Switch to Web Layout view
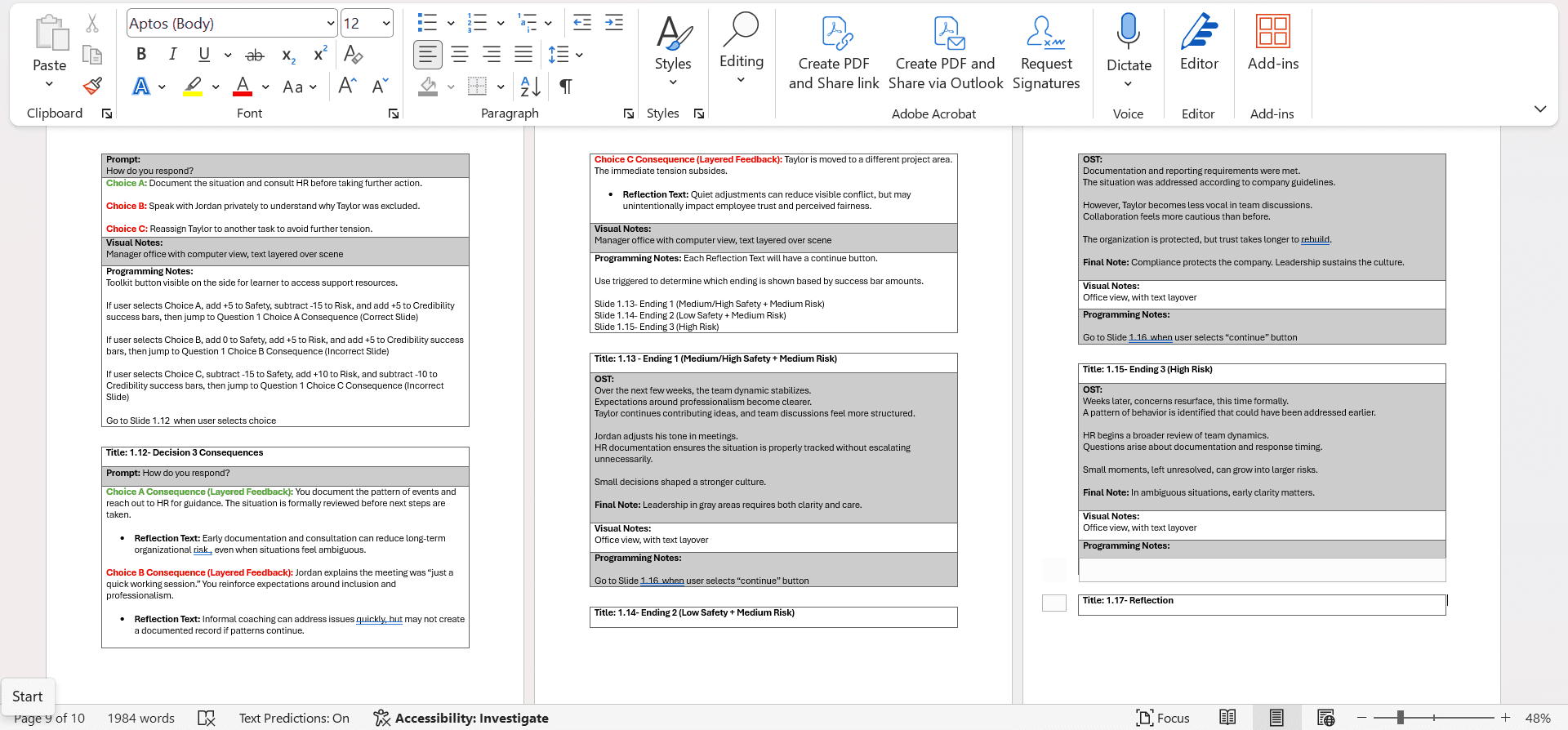1568x730 pixels. tap(1326, 718)
